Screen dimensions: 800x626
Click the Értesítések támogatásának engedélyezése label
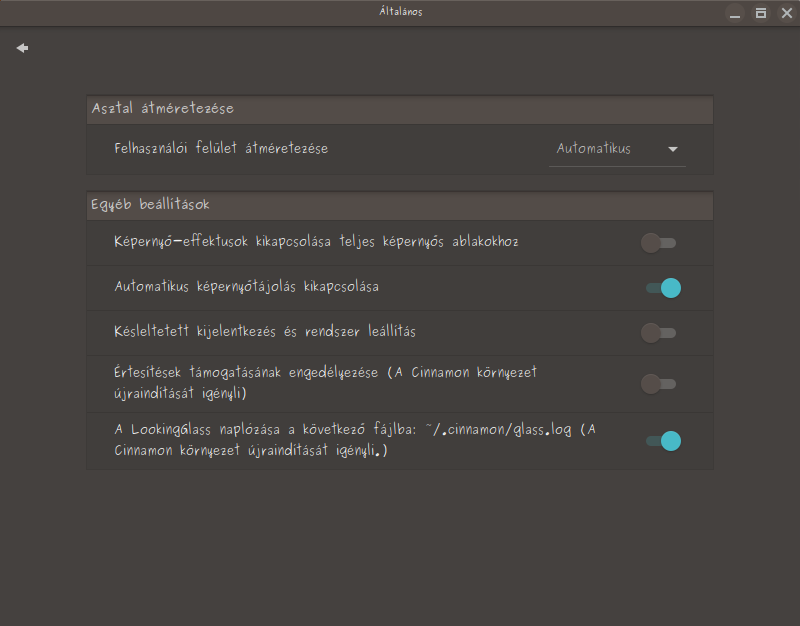(326, 383)
